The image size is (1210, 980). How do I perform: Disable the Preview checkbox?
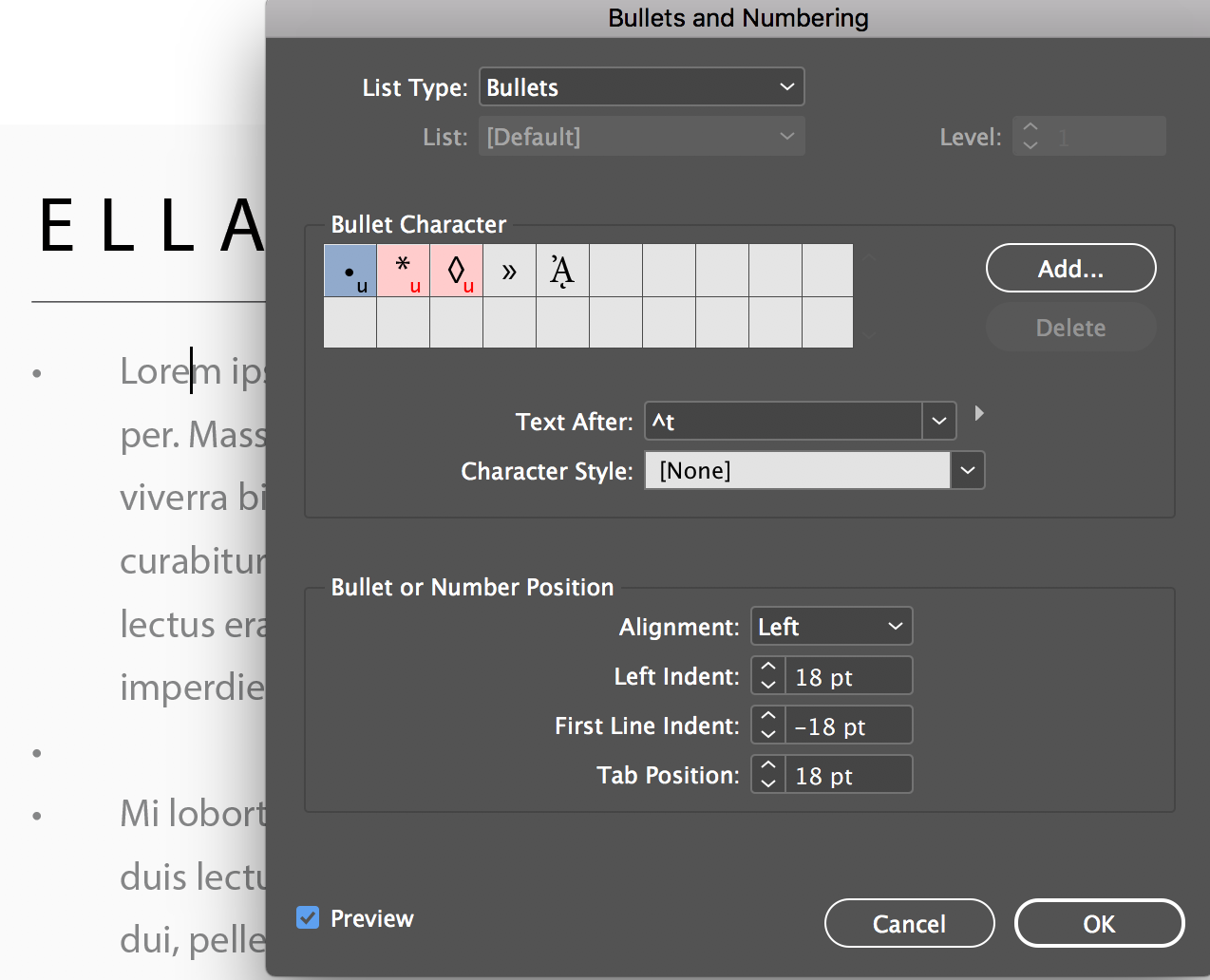[x=307, y=917]
